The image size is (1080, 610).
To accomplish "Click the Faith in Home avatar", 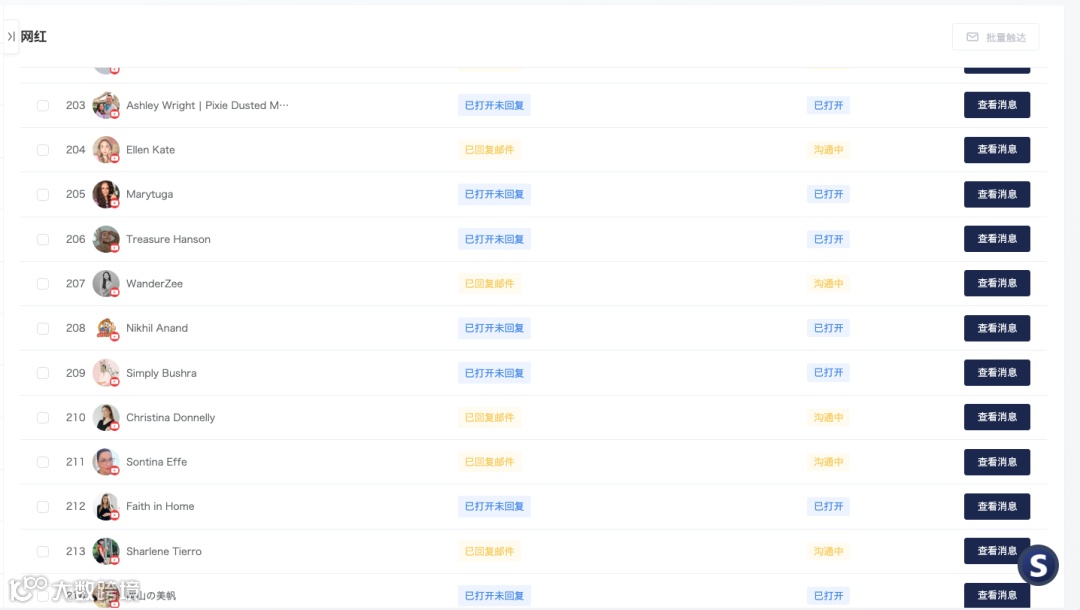I will pos(106,507).
